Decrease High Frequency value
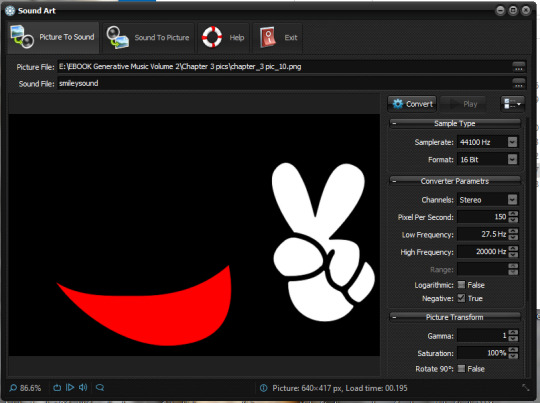Screen dimensions: 540x403 [x=513, y=255]
